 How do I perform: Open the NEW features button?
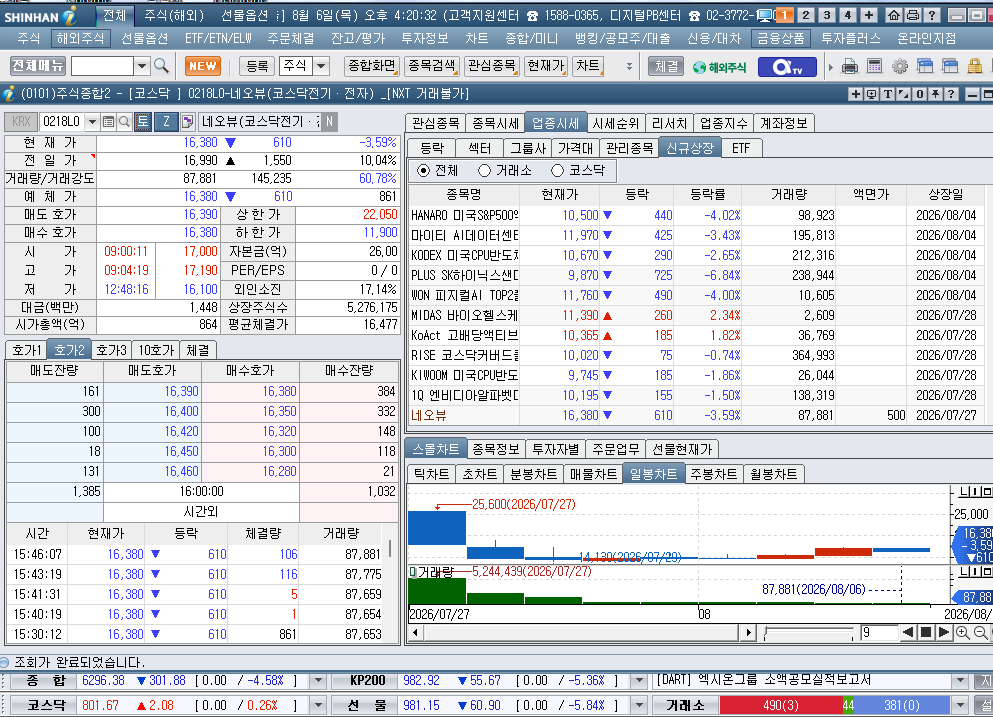(x=202, y=66)
